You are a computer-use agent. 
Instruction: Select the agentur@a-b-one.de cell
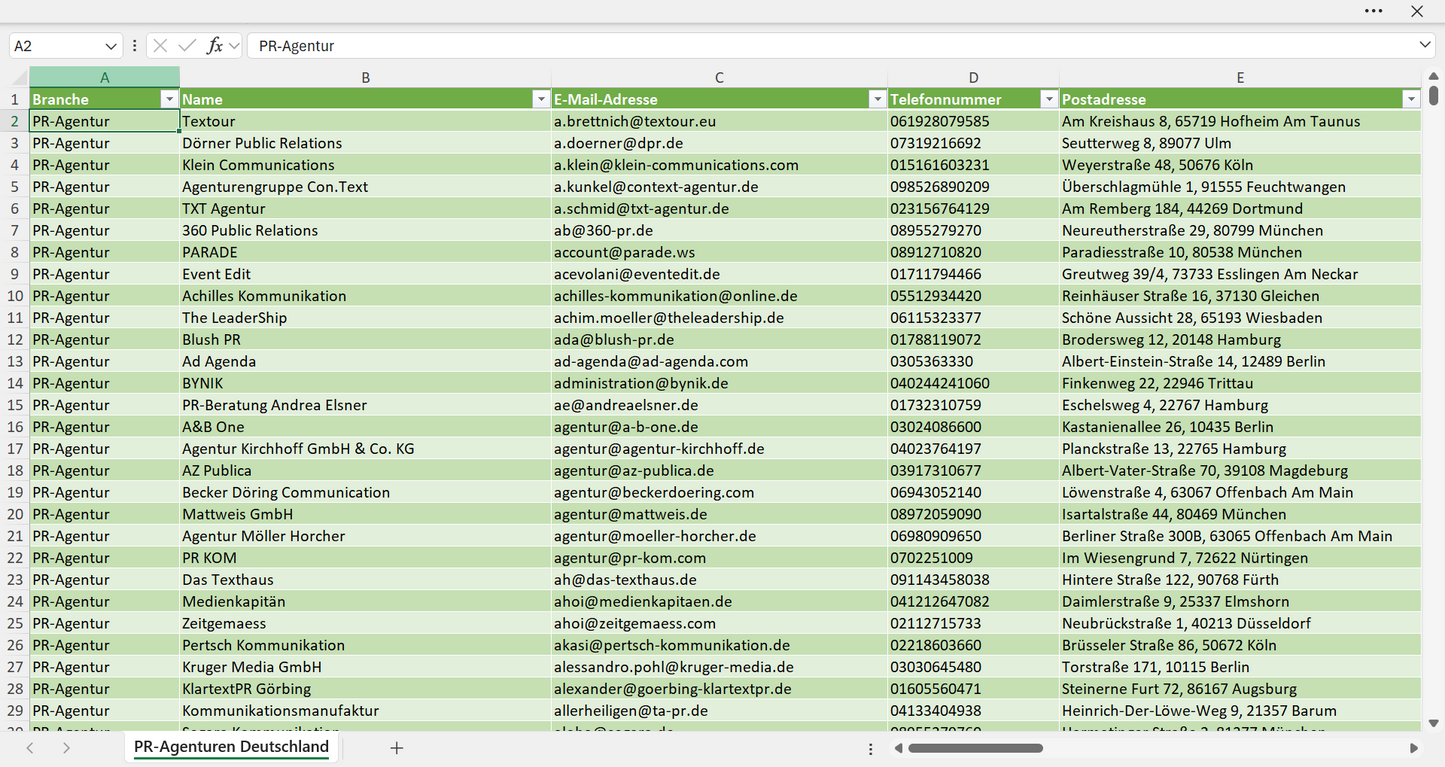719,427
